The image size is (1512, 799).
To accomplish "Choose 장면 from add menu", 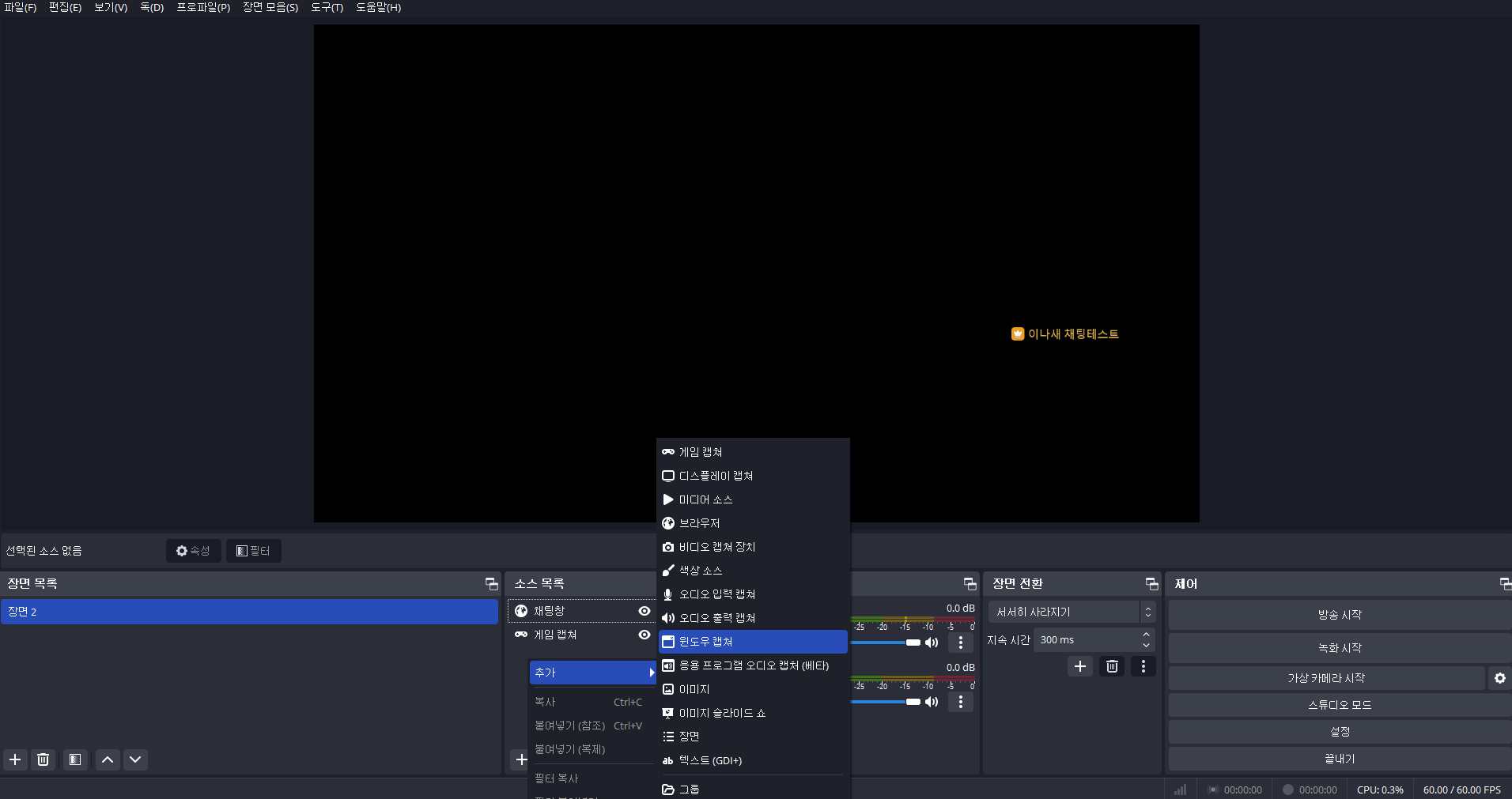I will point(753,737).
